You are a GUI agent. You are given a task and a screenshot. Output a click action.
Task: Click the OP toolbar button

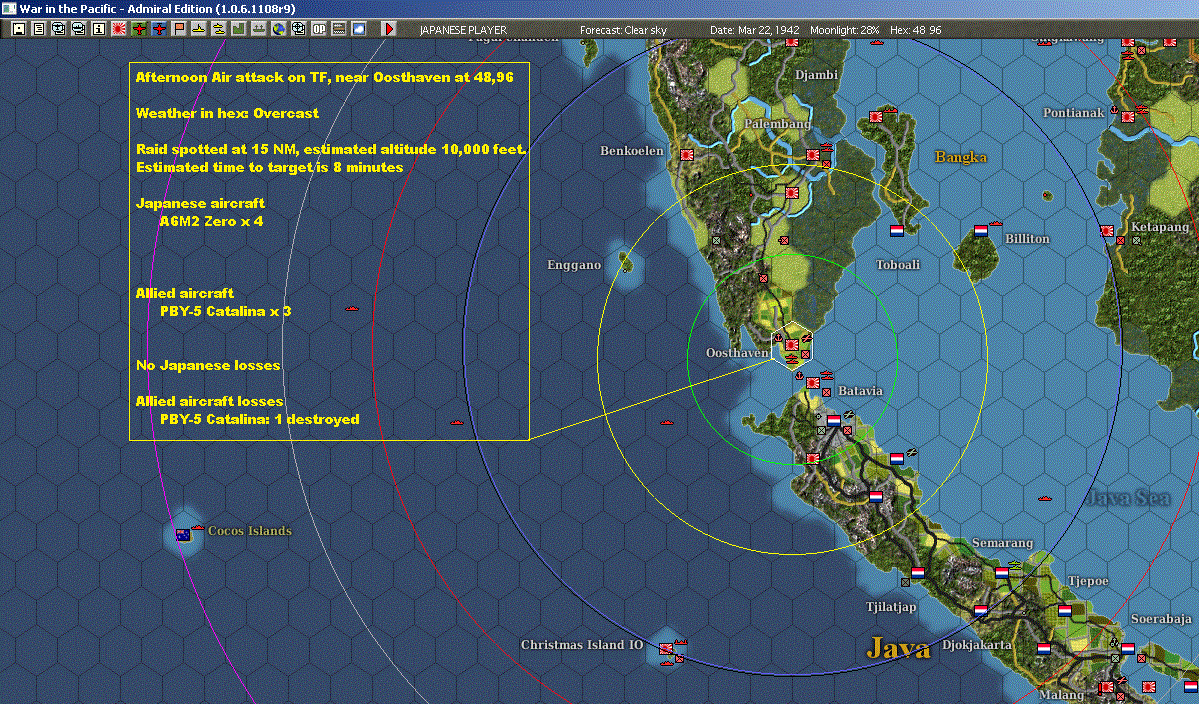click(318, 29)
